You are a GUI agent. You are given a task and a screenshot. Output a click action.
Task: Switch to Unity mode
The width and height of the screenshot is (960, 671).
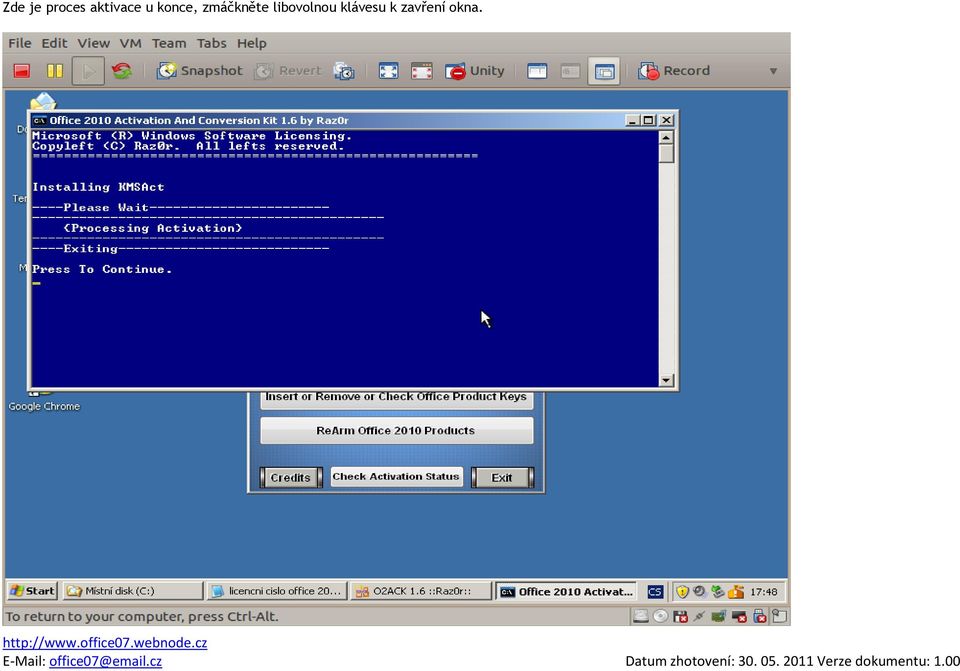point(474,71)
